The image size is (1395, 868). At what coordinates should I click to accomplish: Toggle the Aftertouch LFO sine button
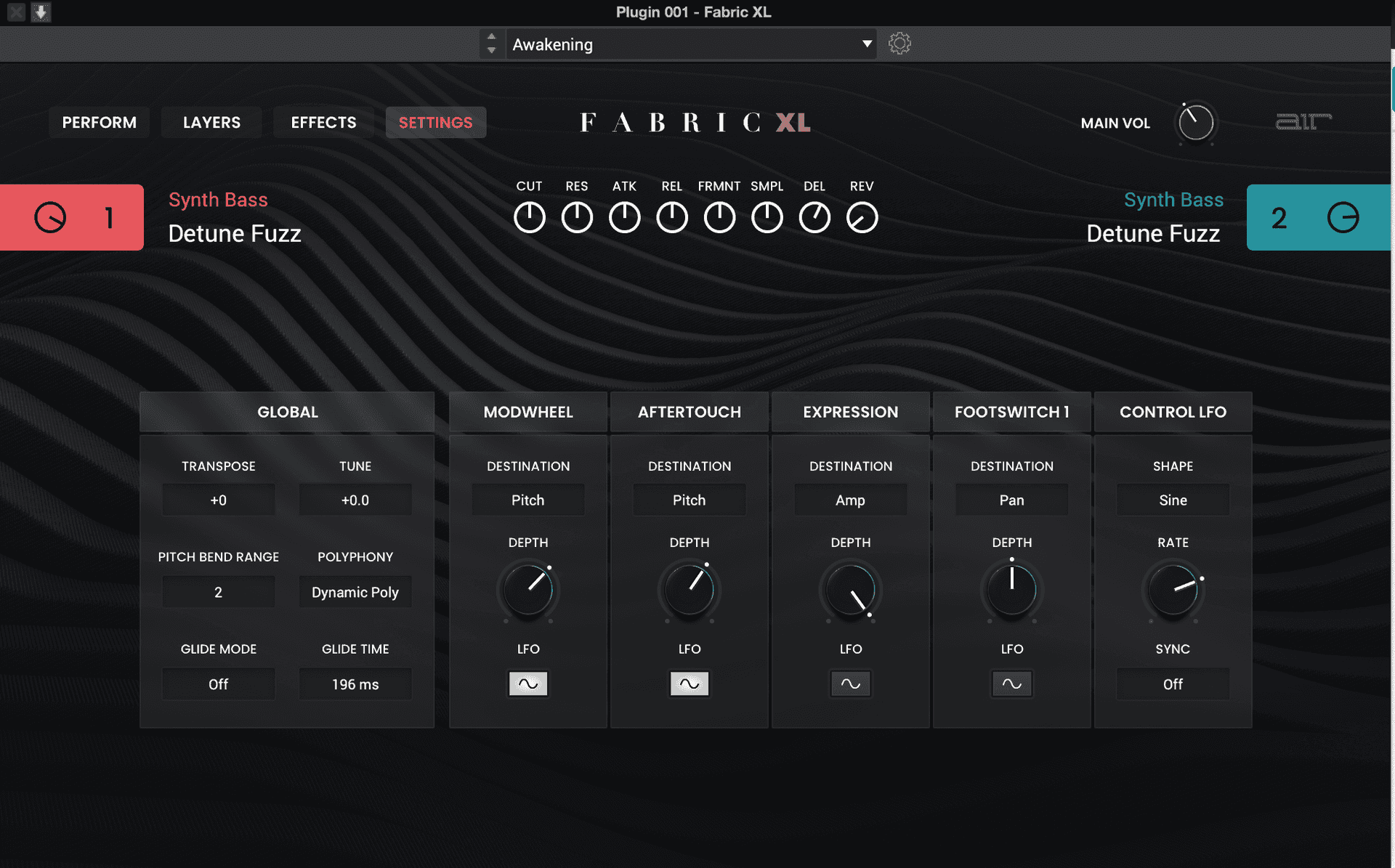689,684
